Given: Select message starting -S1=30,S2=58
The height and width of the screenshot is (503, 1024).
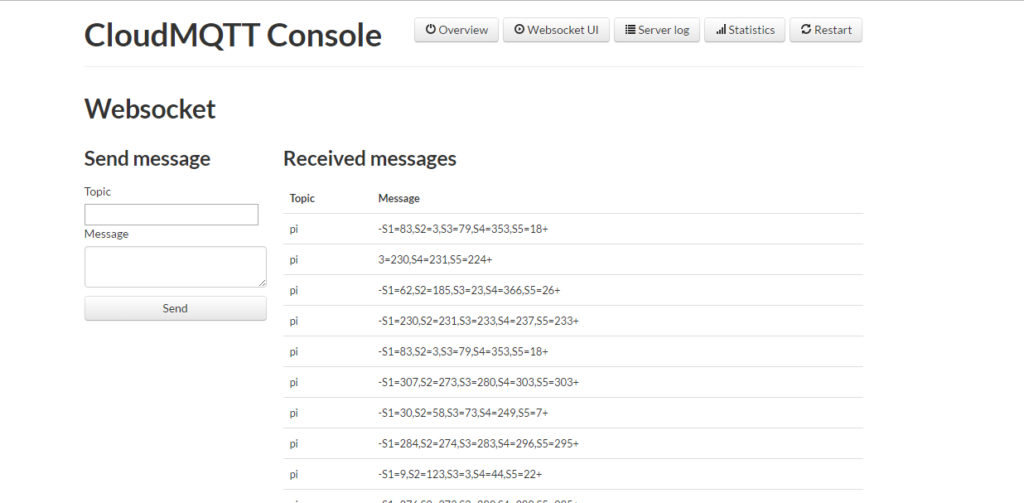Looking at the screenshot, I should 463,413.
